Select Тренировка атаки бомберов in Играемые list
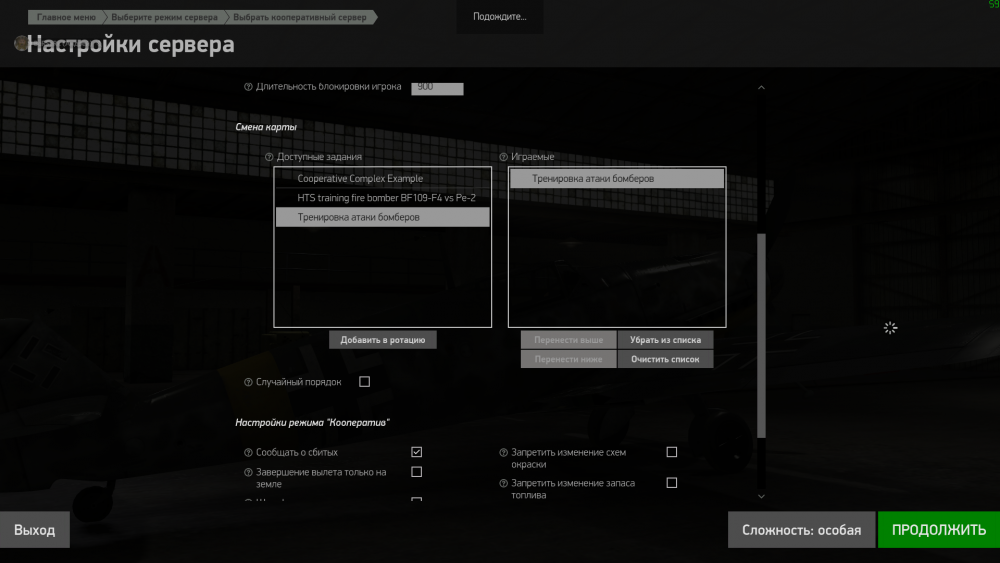 (617, 179)
